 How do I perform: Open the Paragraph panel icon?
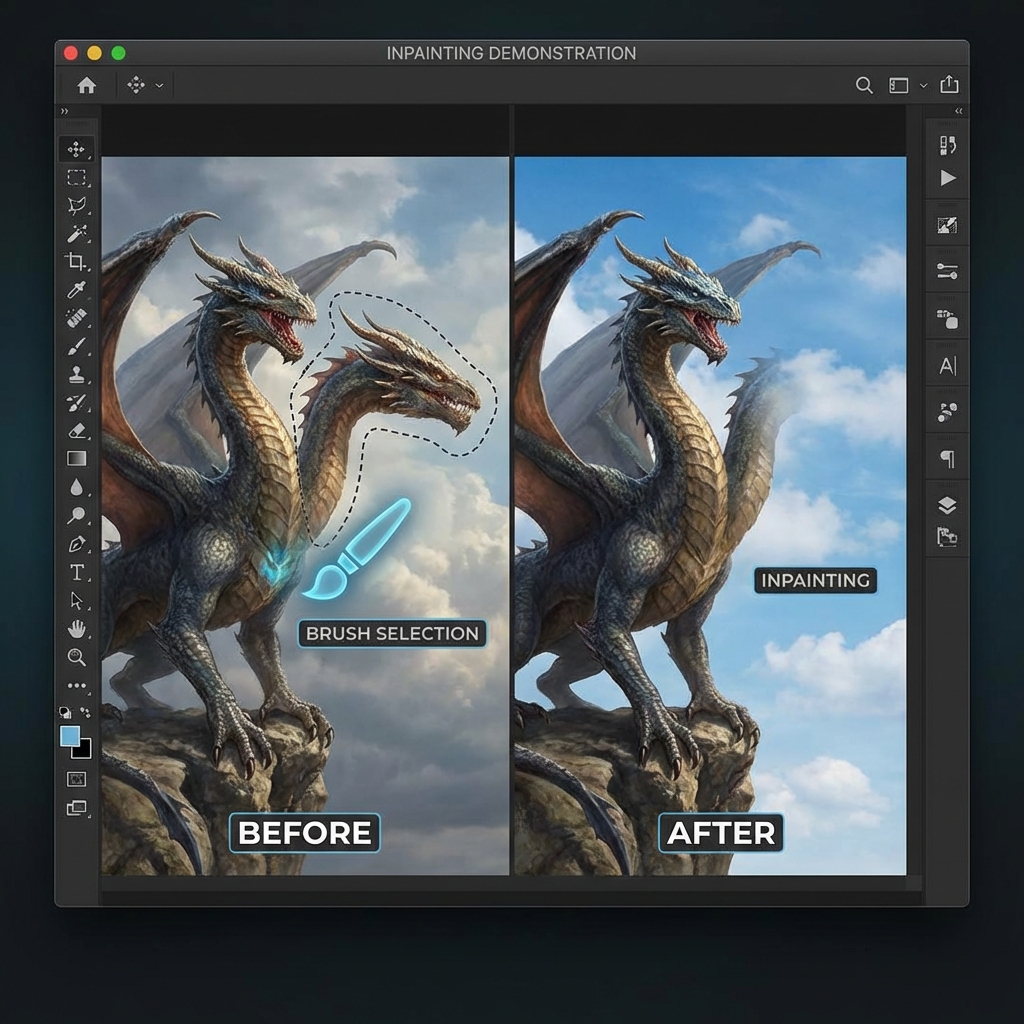point(947,459)
